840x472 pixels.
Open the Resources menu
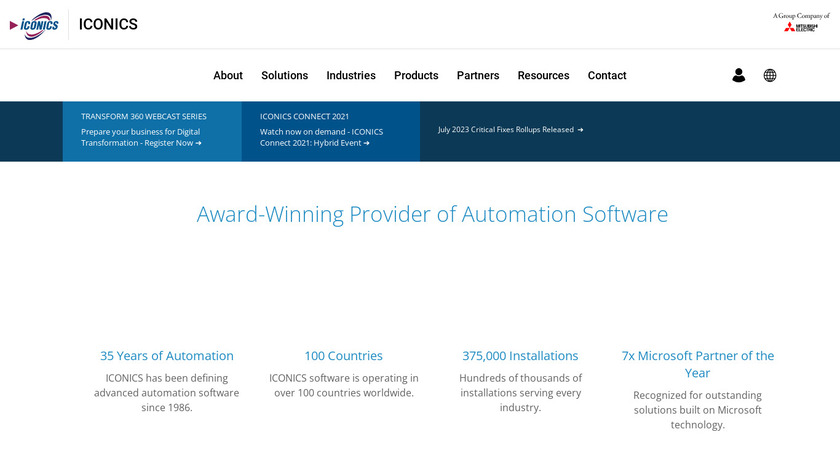click(x=543, y=75)
